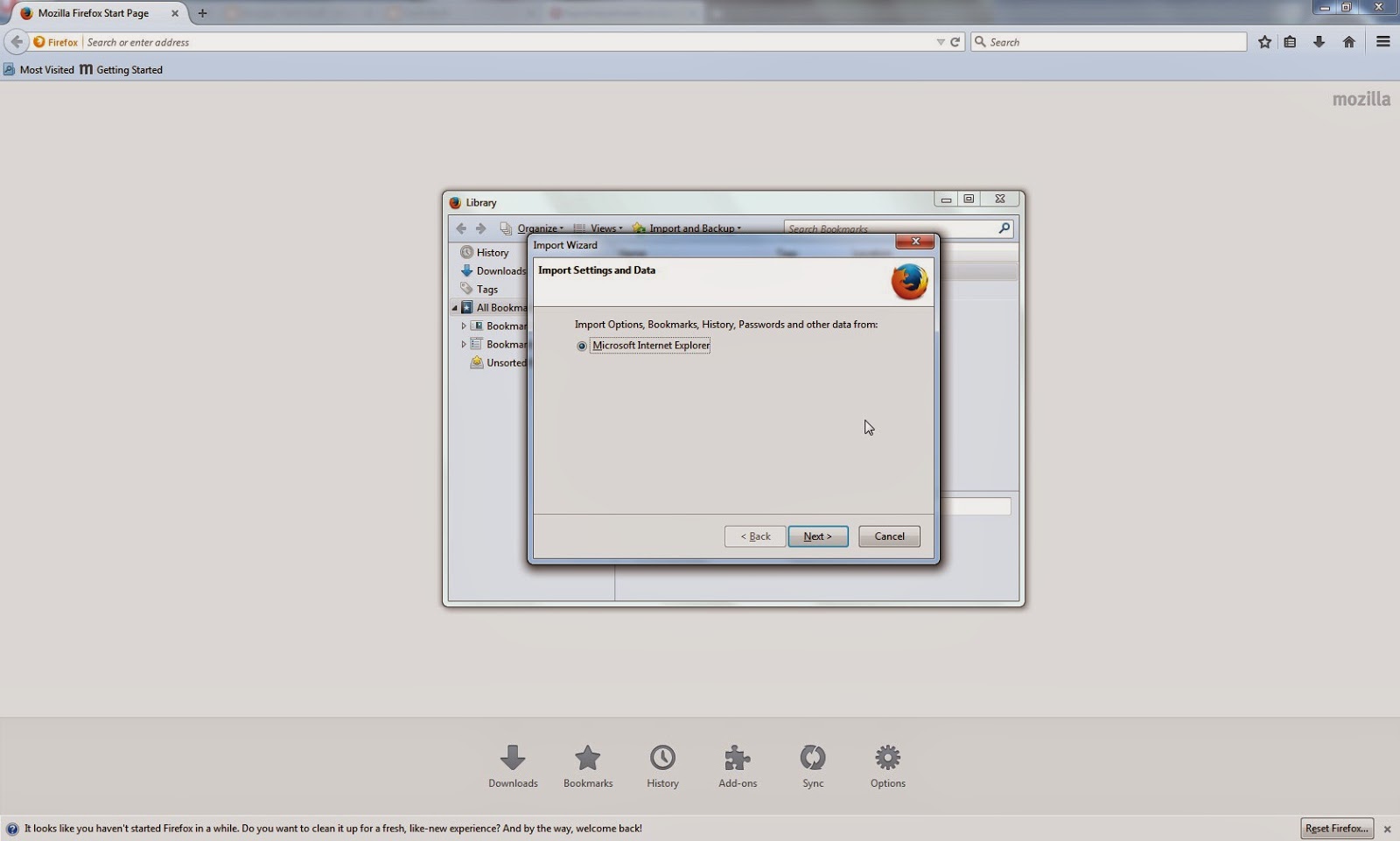This screenshot has height=841, width=1400.
Task: Open the Getting Started bookmark
Action: [x=121, y=69]
